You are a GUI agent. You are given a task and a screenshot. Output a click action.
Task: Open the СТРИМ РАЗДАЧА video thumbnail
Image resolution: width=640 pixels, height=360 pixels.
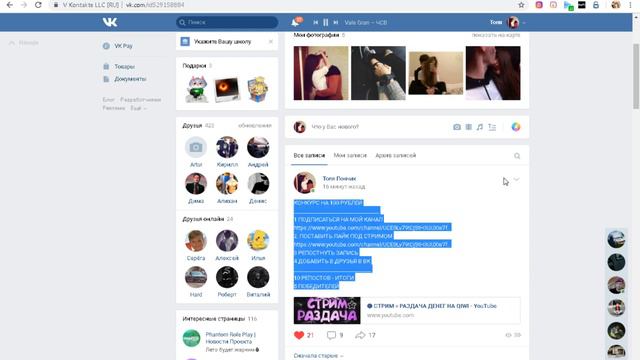point(327,310)
